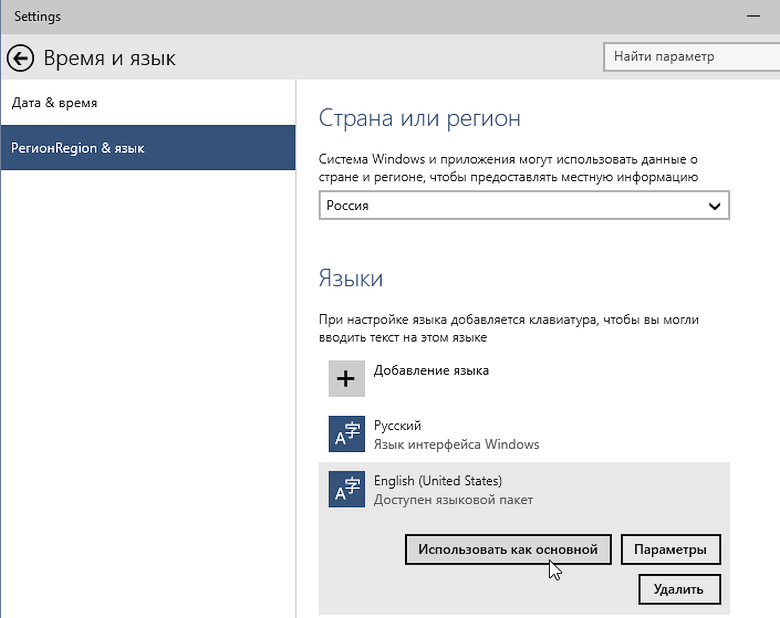The image size is (780, 618).
Task: Click Доступен языковой пакет text
Action: pyautogui.click(x=453, y=500)
